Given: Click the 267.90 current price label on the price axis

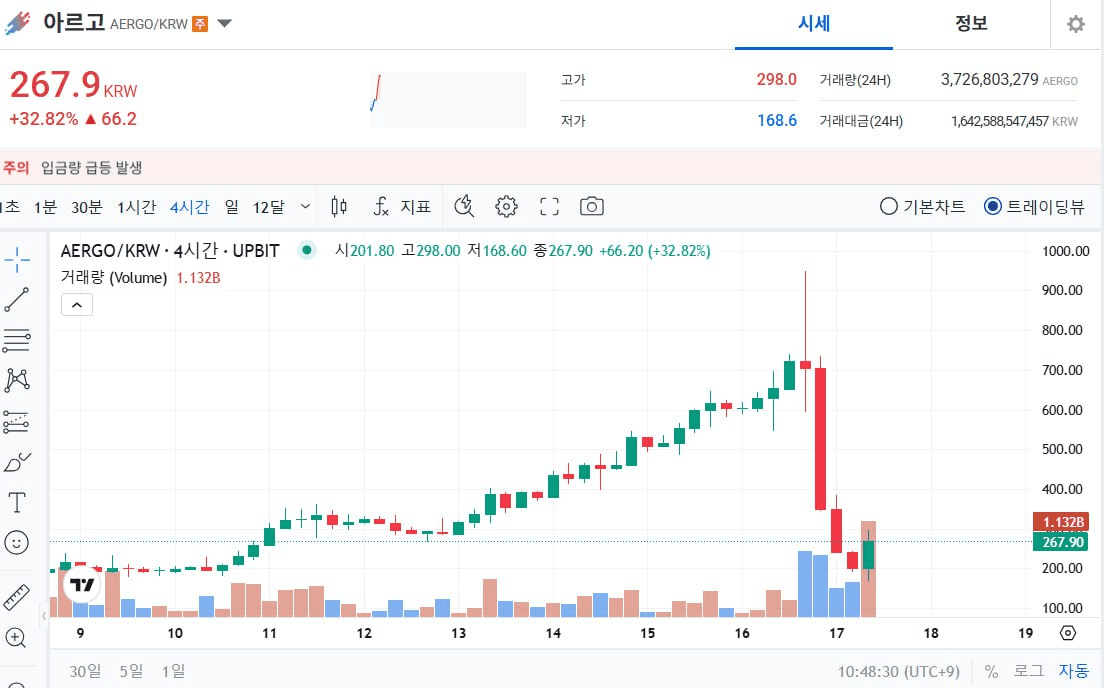Looking at the screenshot, I should [x=1063, y=542].
